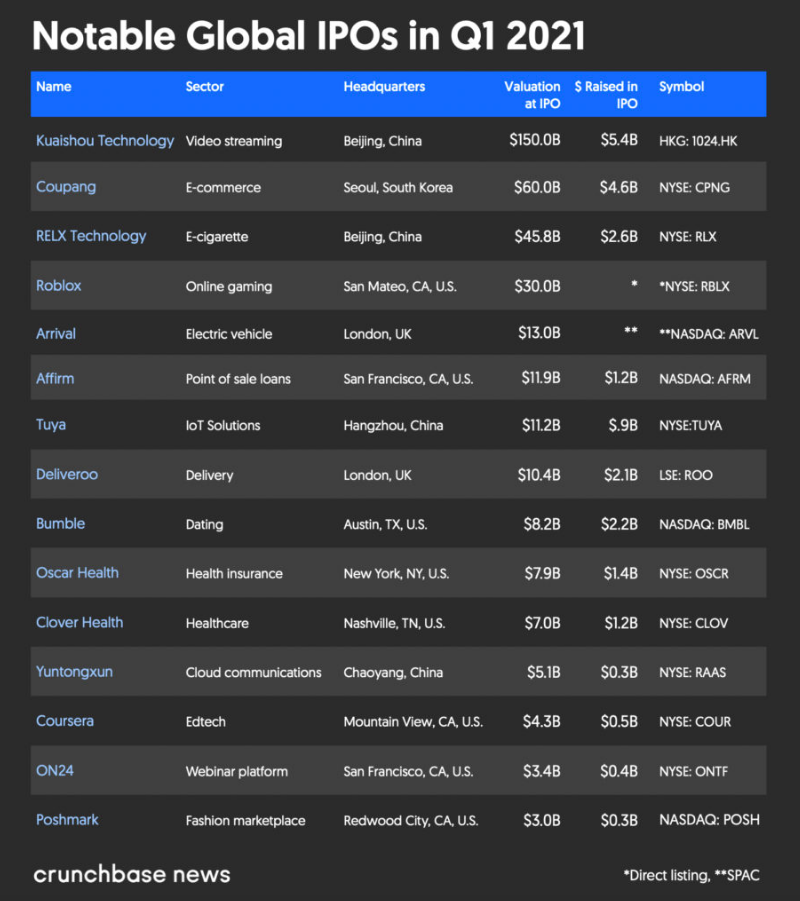Click the crunchbase news logo
This screenshot has height=901, width=800.
pyautogui.click(x=132, y=874)
